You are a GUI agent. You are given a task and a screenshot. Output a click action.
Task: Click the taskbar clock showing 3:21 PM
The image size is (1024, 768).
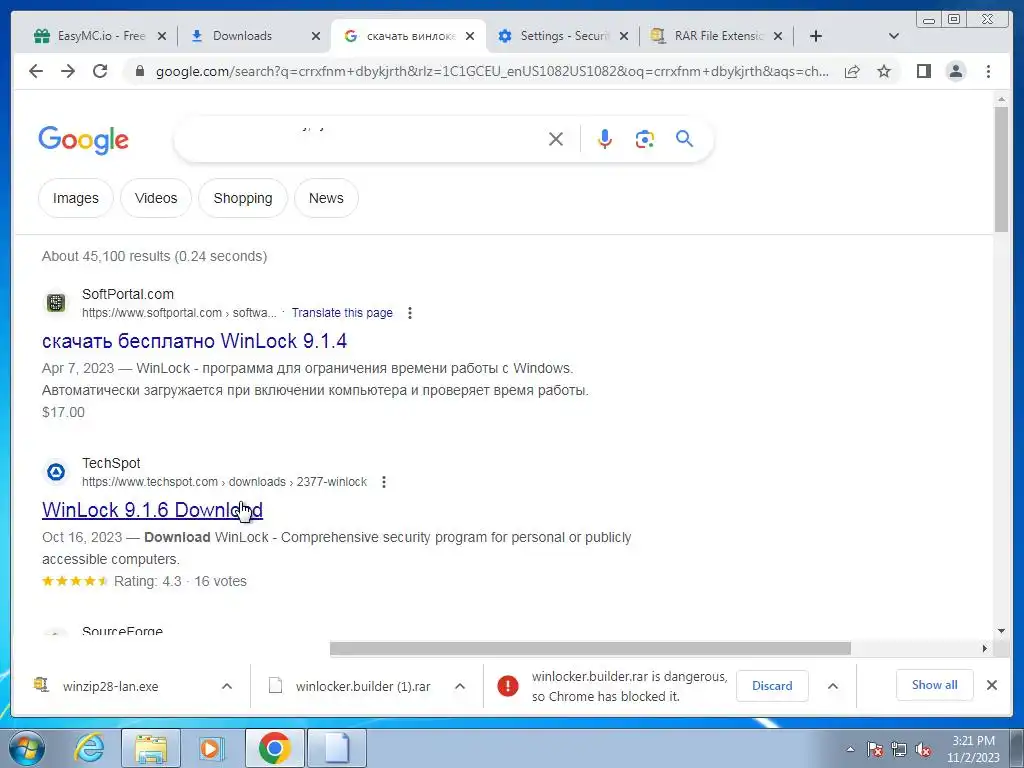coord(973,749)
